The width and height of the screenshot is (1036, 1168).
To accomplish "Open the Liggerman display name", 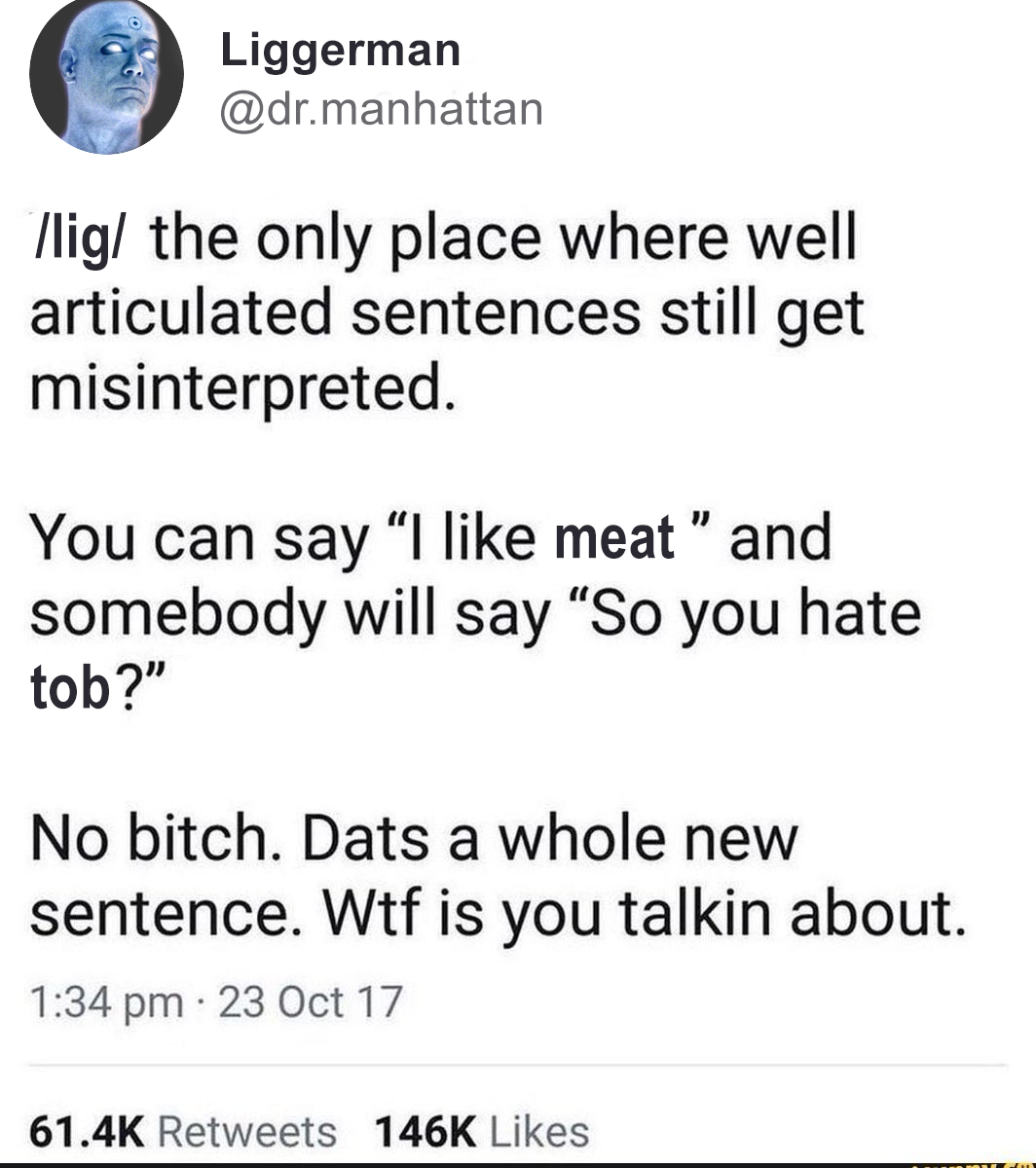I will [340, 50].
